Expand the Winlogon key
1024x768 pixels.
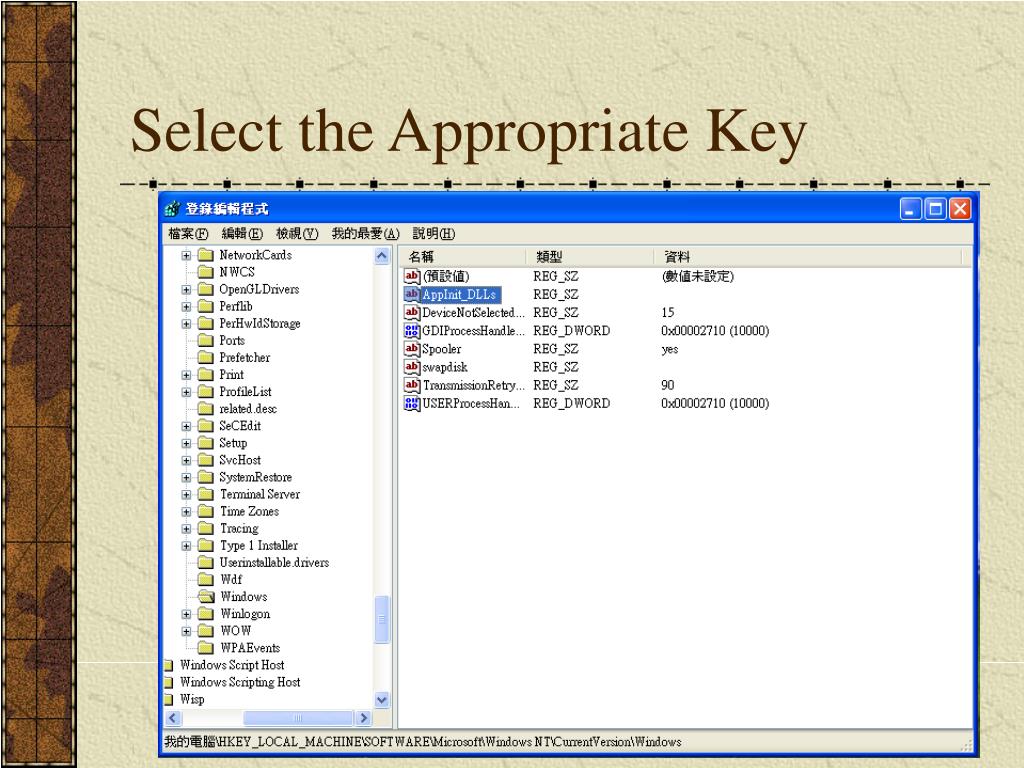186,614
